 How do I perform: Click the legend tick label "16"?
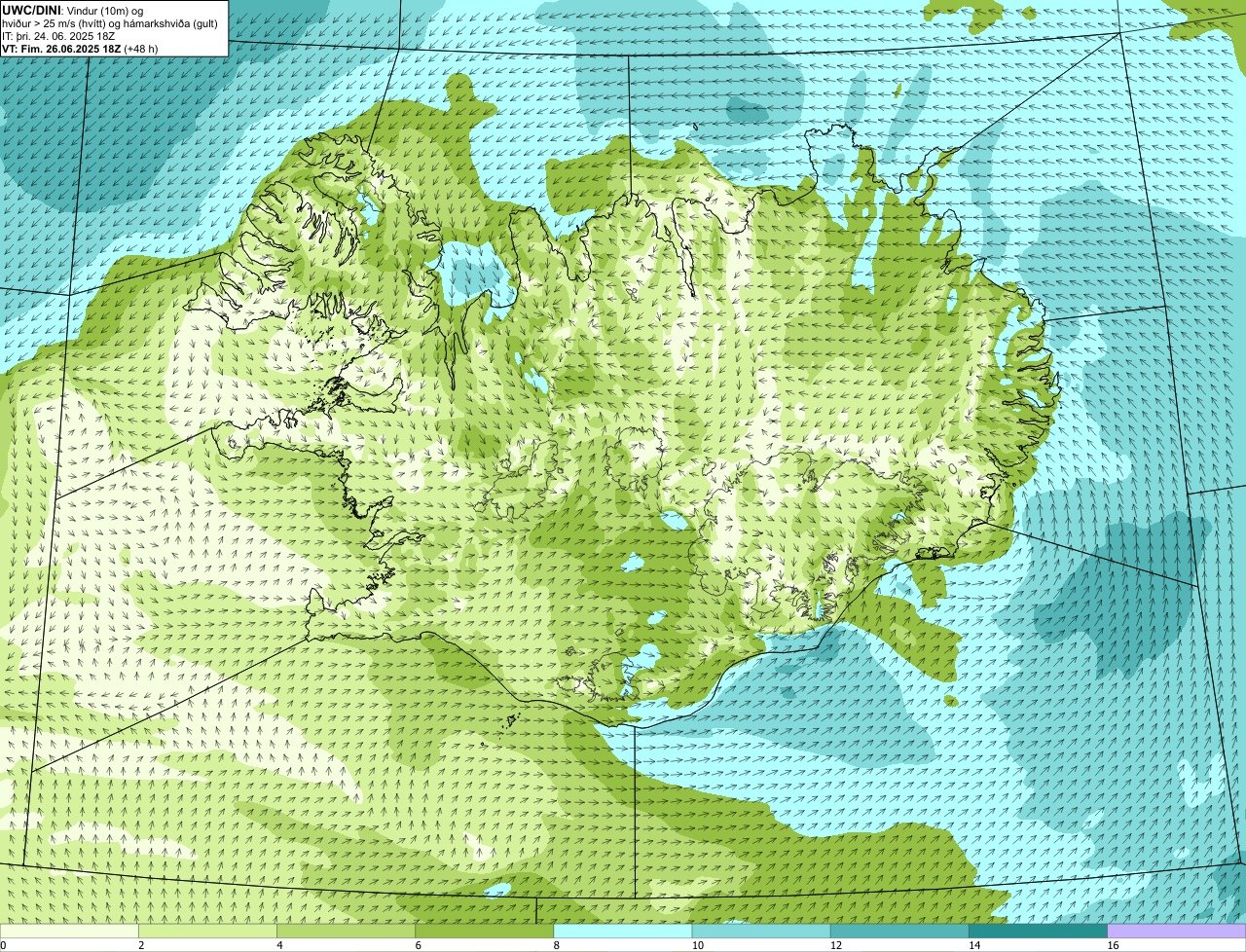coord(1113,945)
